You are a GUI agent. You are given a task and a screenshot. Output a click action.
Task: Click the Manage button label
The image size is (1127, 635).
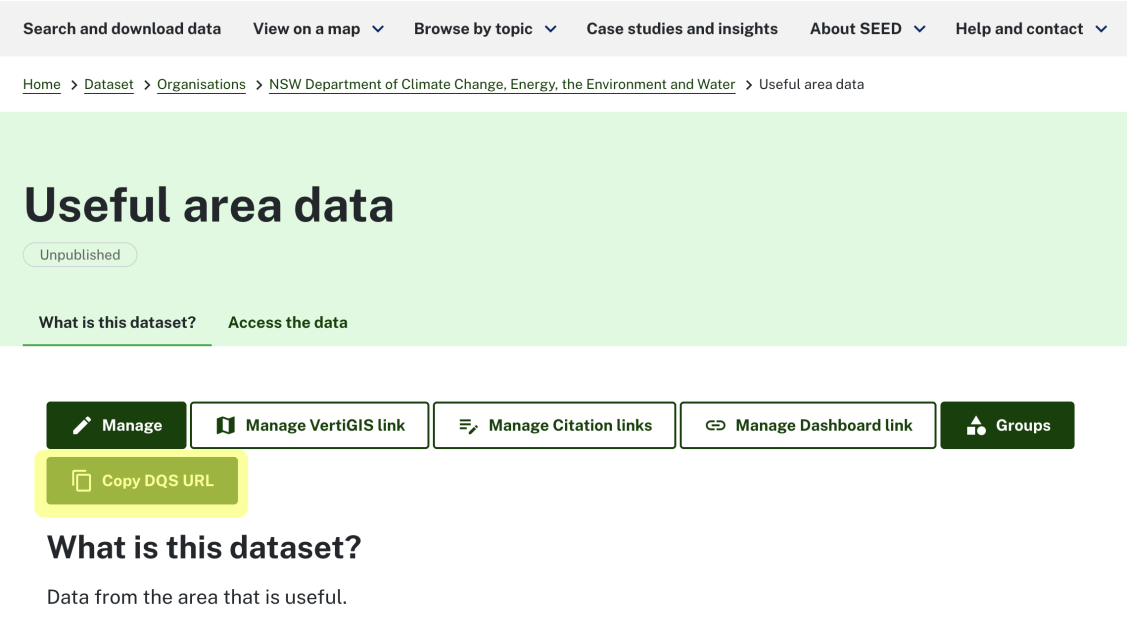pos(132,426)
